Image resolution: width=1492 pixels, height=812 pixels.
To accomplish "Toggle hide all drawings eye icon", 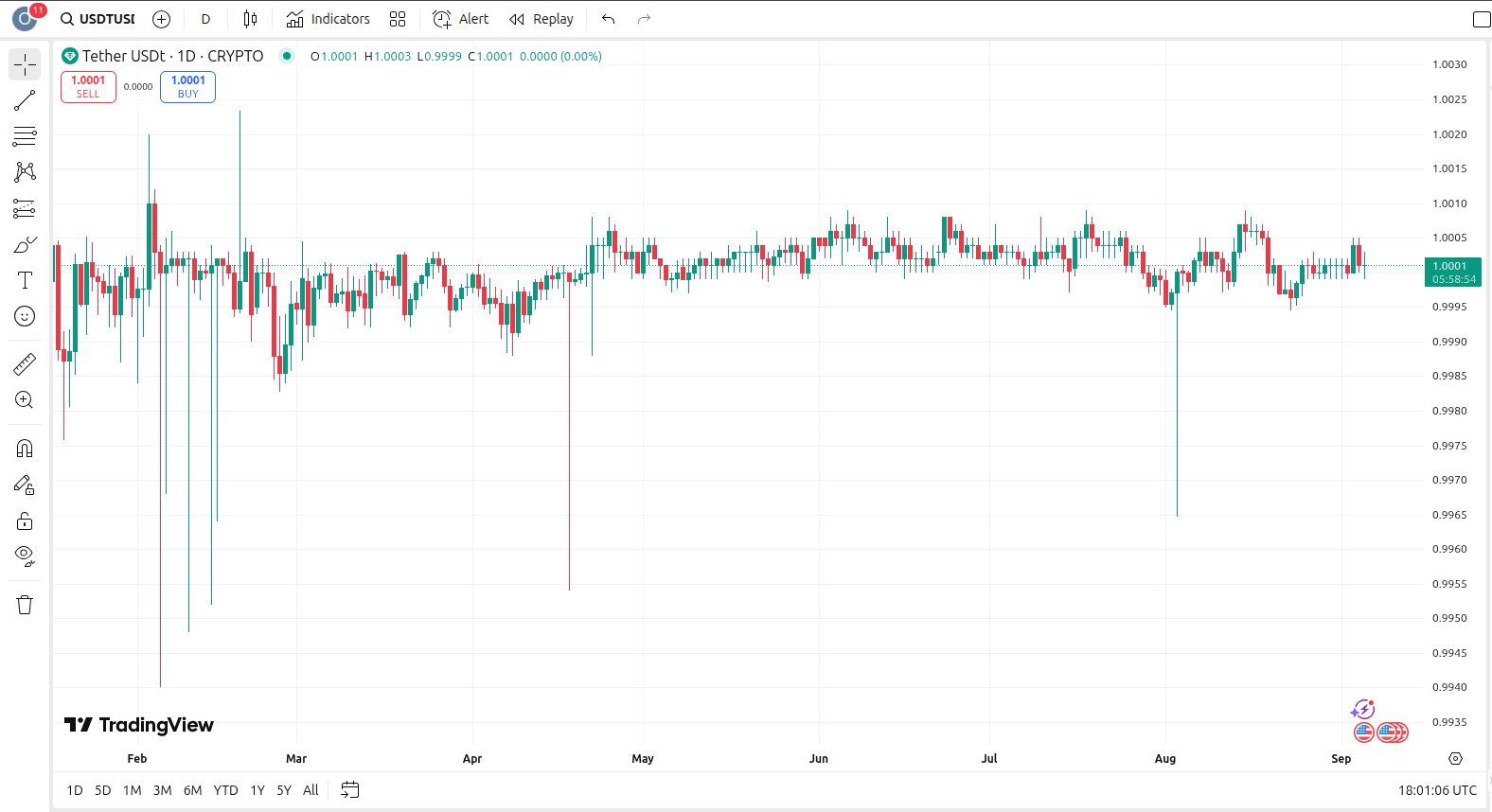I will 25,556.
